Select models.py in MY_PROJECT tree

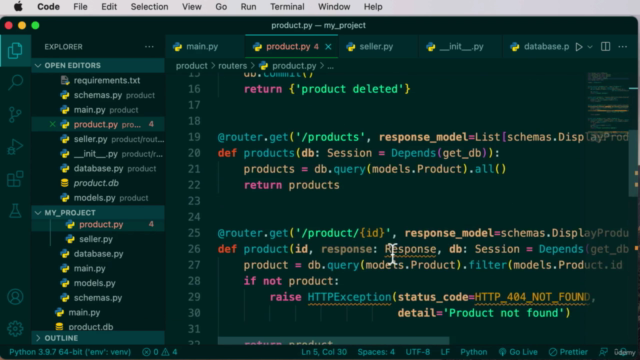pyautogui.click(x=98, y=283)
